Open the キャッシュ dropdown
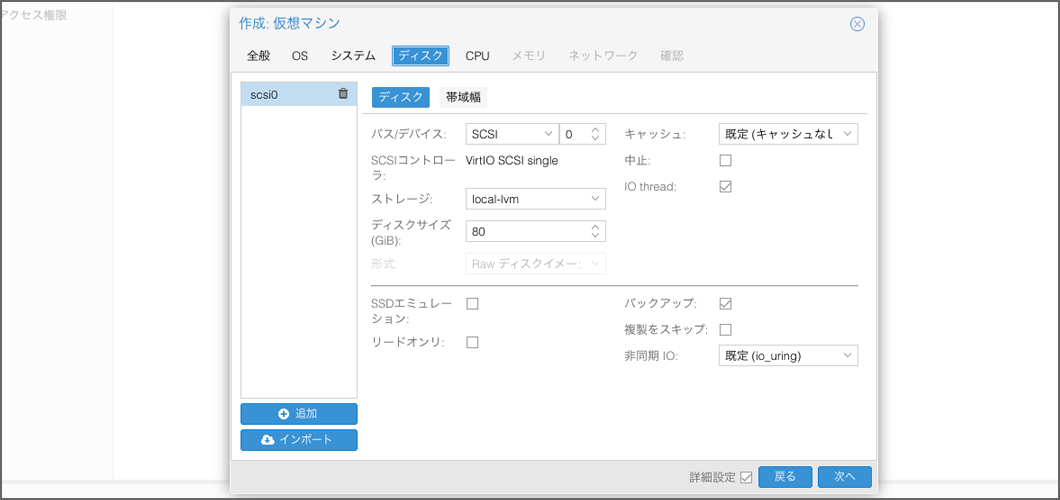 pyautogui.click(x=787, y=134)
